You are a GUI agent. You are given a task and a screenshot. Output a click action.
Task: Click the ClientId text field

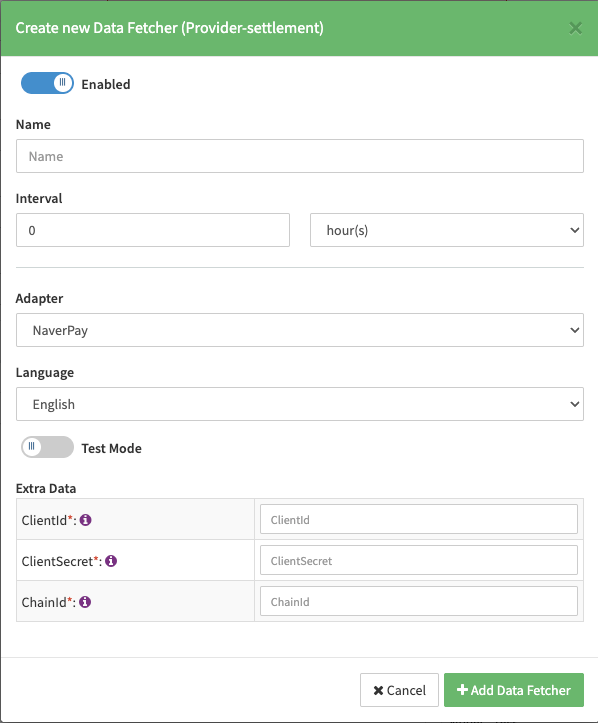[x=419, y=519]
